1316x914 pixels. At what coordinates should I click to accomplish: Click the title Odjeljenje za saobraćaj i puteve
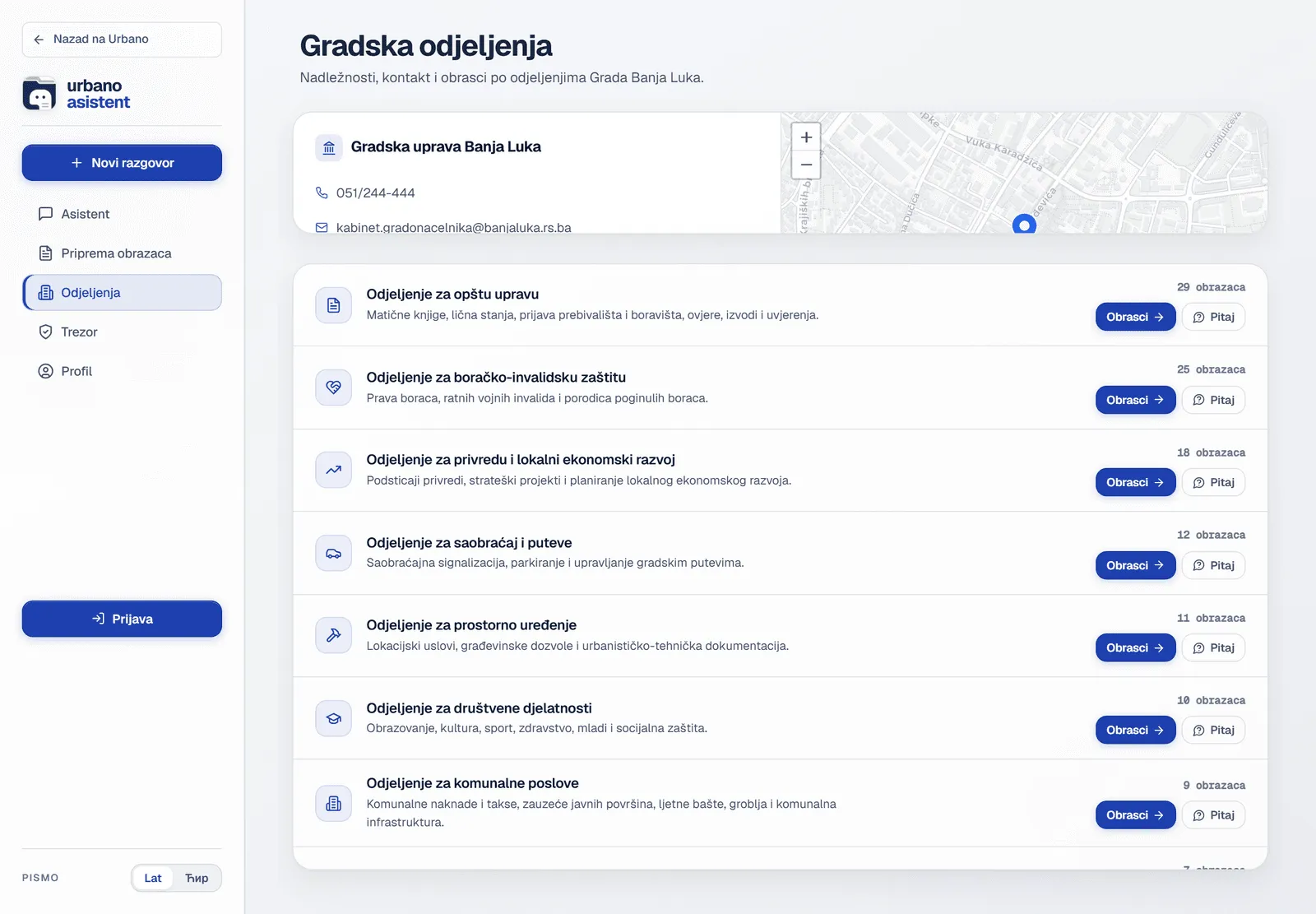click(x=469, y=543)
